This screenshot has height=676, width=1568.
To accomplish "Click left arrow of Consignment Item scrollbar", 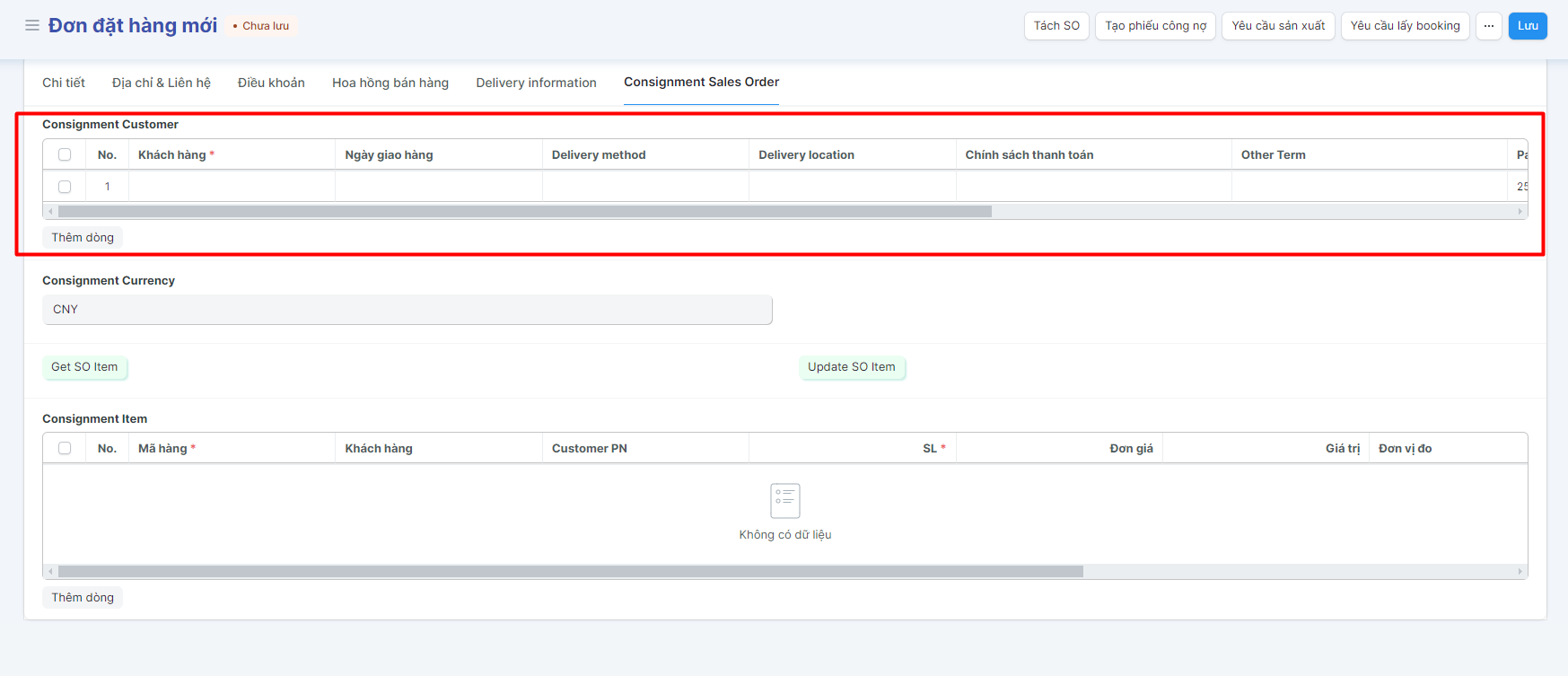I will pos(50,572).
